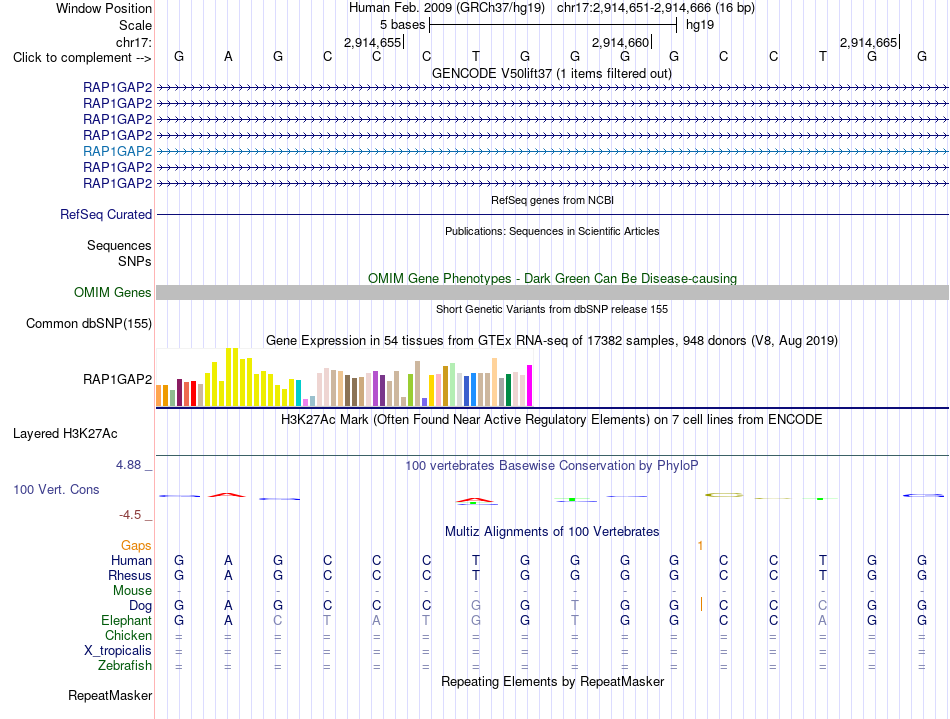Click the RepeatMasker track label
Viewport: 950px width, 719px height.
110,695
